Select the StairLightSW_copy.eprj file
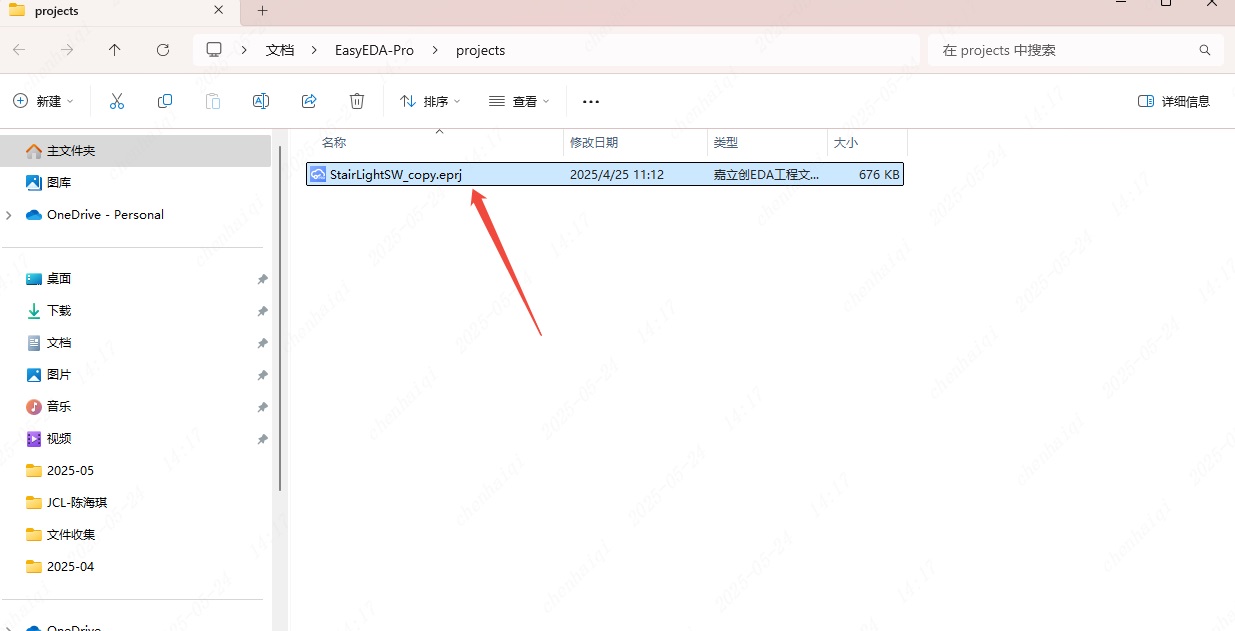This screenshot has width=1235, height=631. click(x=395, y=174)
